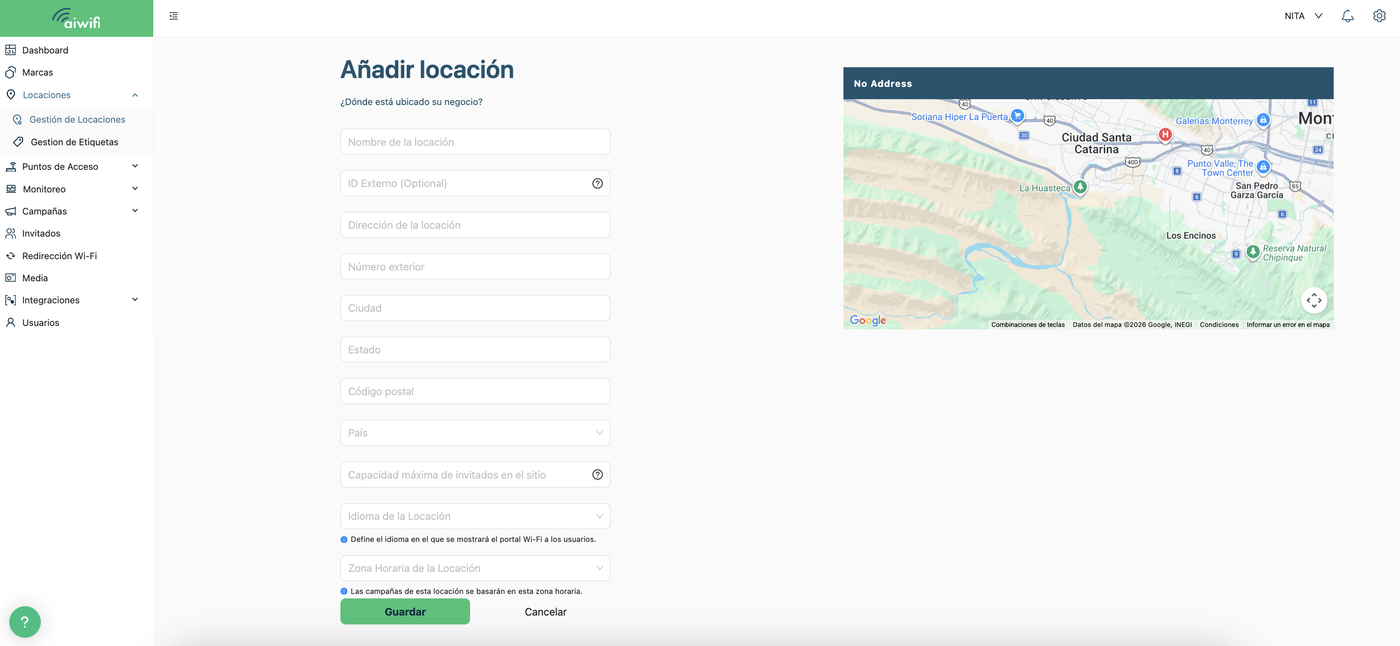This screenshot has height=646, width=1400.
Task: Click the Integraciones sidebar icon
Action: point(11,300)
